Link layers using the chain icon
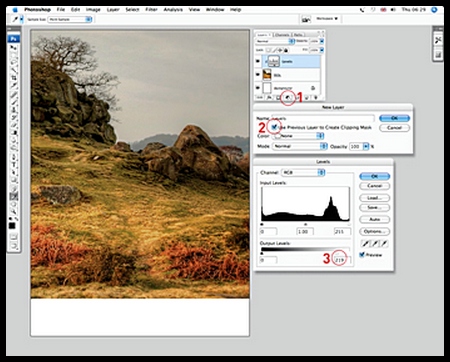The height and width of the screenshot is (362, 450). coord(259,97)
